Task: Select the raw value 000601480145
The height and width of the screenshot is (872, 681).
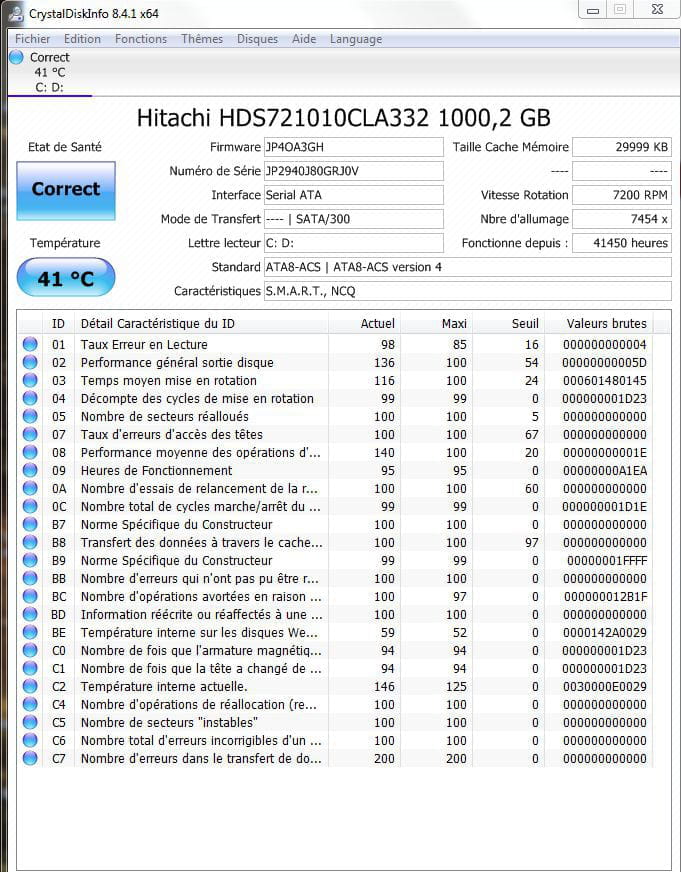Action: (604, 381)
